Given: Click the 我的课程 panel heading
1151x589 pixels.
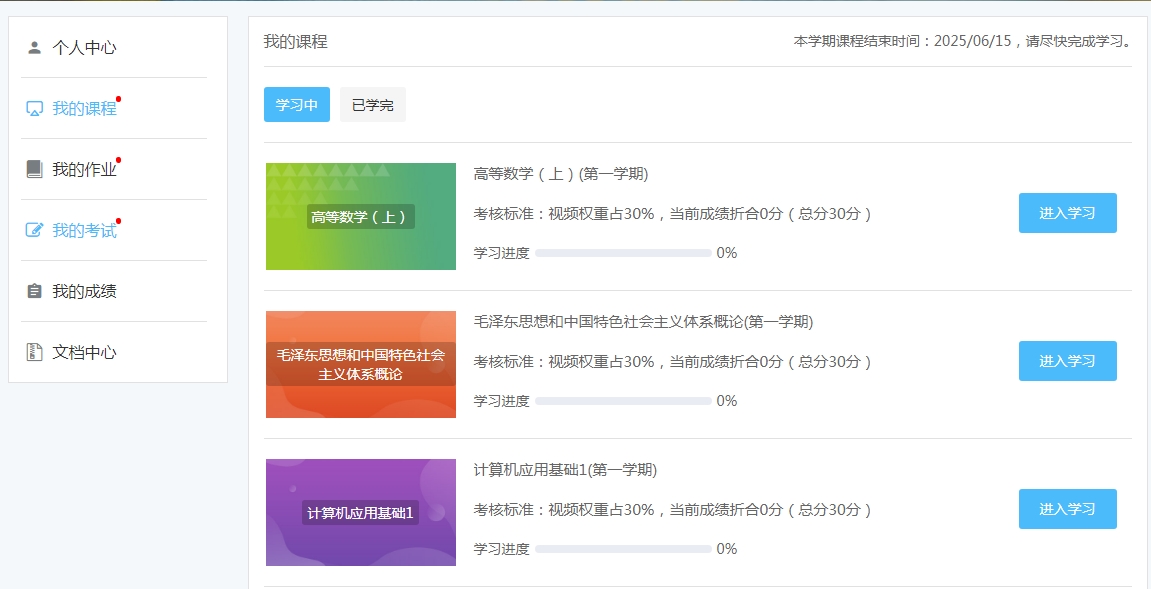Looking at the screenshot, I should click(x=295, y=42).
